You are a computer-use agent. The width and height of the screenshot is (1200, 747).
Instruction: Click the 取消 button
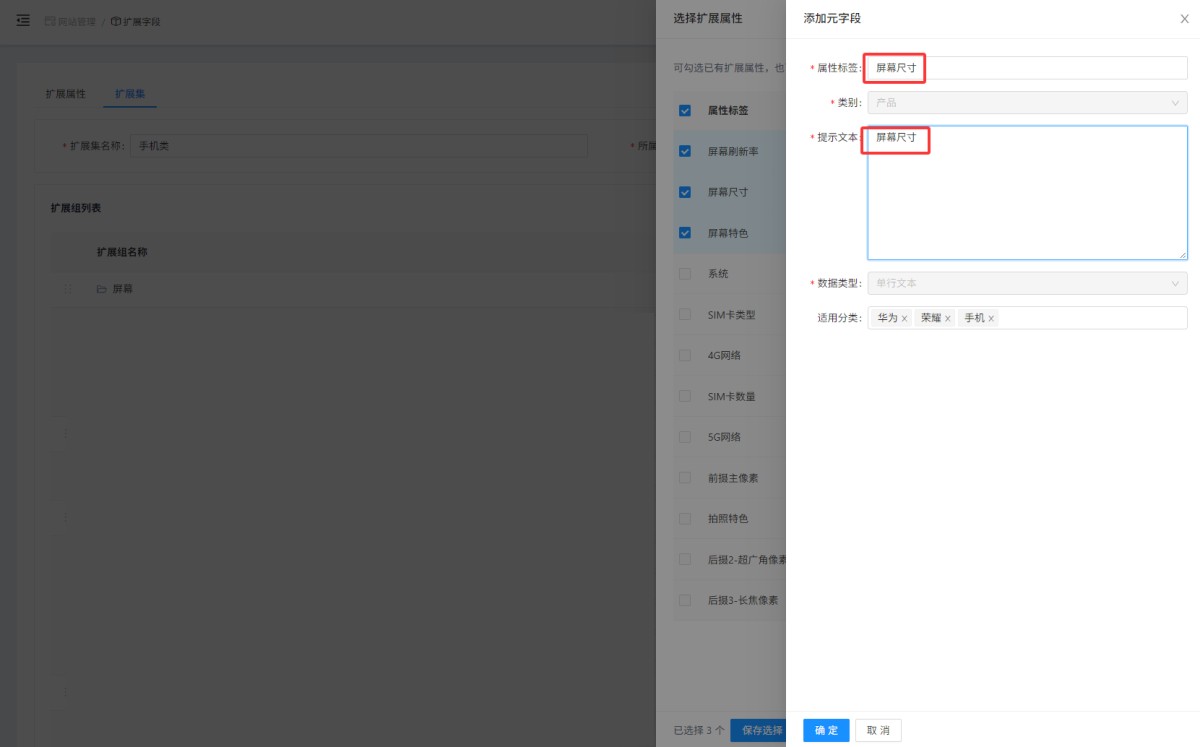(x=878, y=730)
